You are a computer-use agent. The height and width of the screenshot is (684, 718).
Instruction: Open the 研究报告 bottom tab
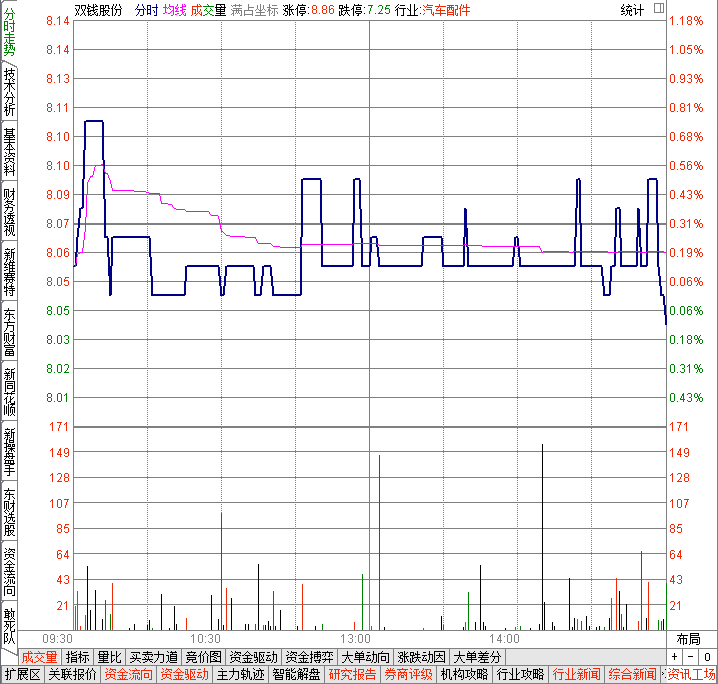coord(352,674)
